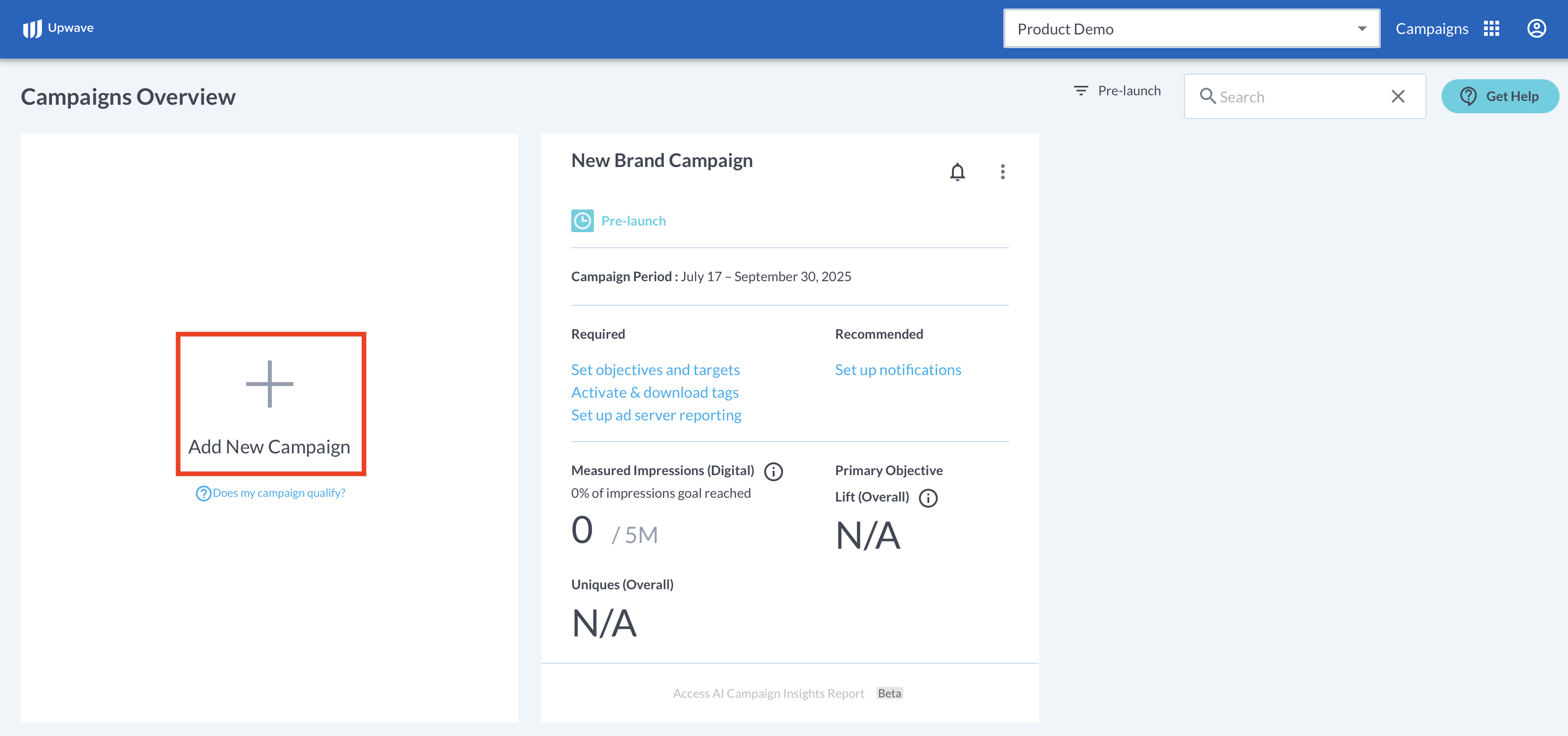Click the plus icon to add campaign
The image size is (1568, 736).
(270, 384)
